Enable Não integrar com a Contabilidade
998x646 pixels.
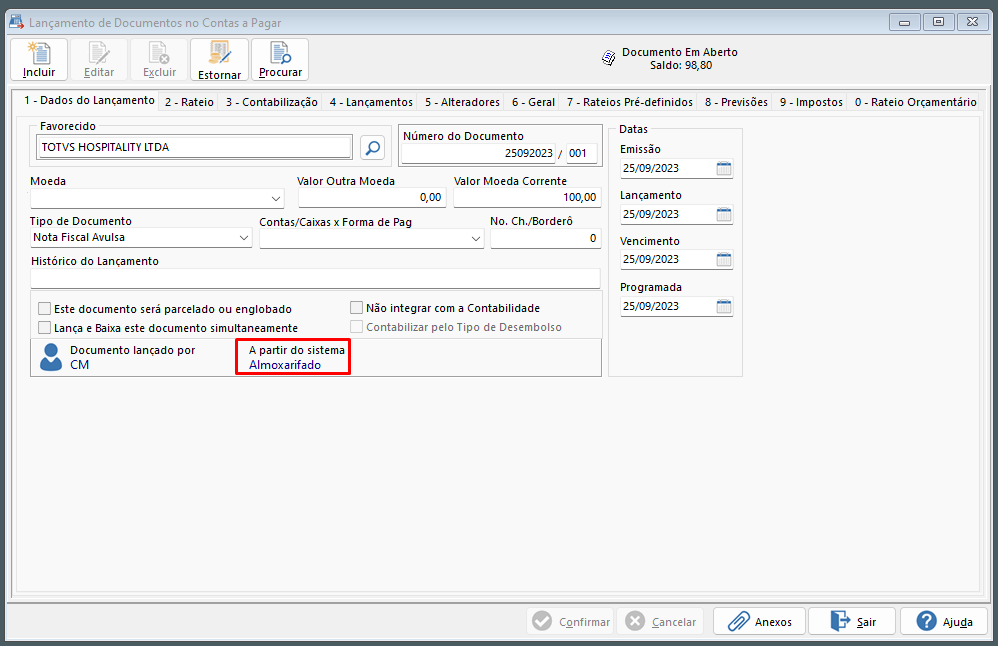[x=356, y=308]
